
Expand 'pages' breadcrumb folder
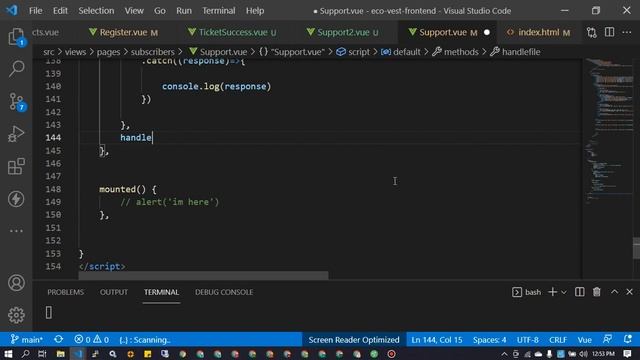(x=108, y=52)
